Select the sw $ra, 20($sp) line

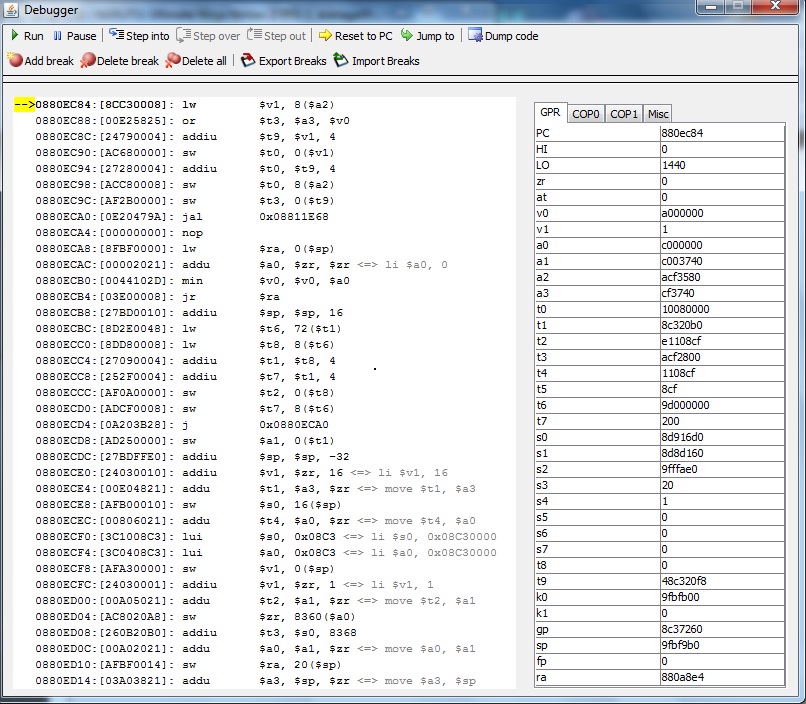click(188, 665)
